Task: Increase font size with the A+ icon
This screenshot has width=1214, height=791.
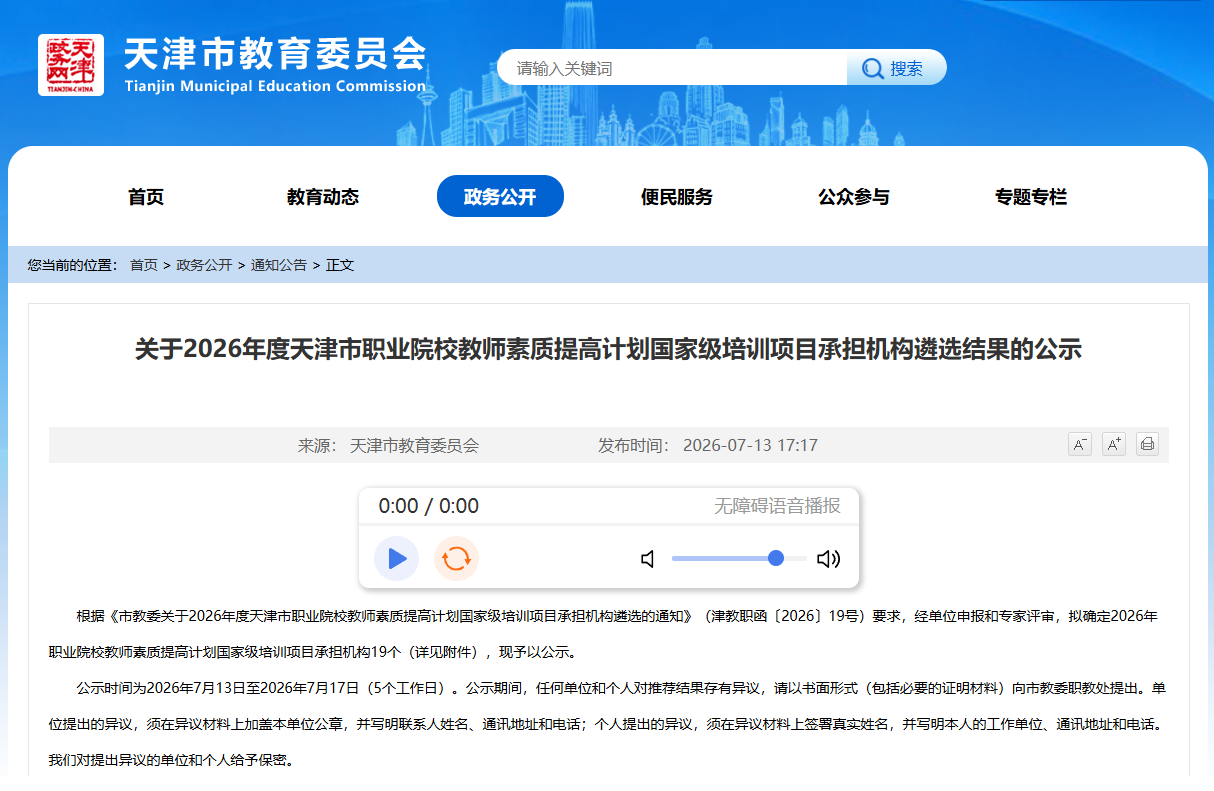Action: click(x=1114, y=444)
